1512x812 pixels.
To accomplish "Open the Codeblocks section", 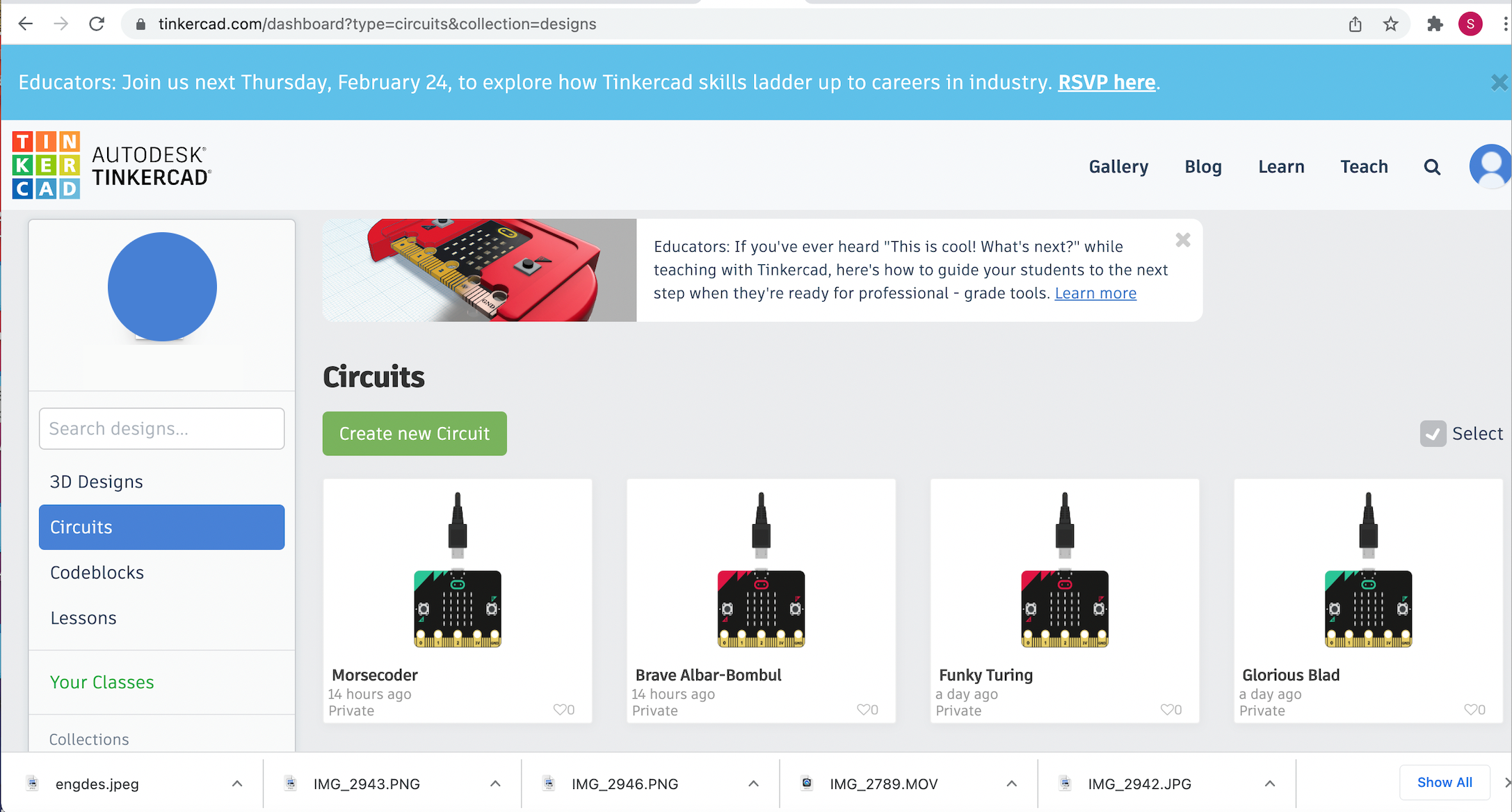I will pyautogui.click(x=97, y=572).
